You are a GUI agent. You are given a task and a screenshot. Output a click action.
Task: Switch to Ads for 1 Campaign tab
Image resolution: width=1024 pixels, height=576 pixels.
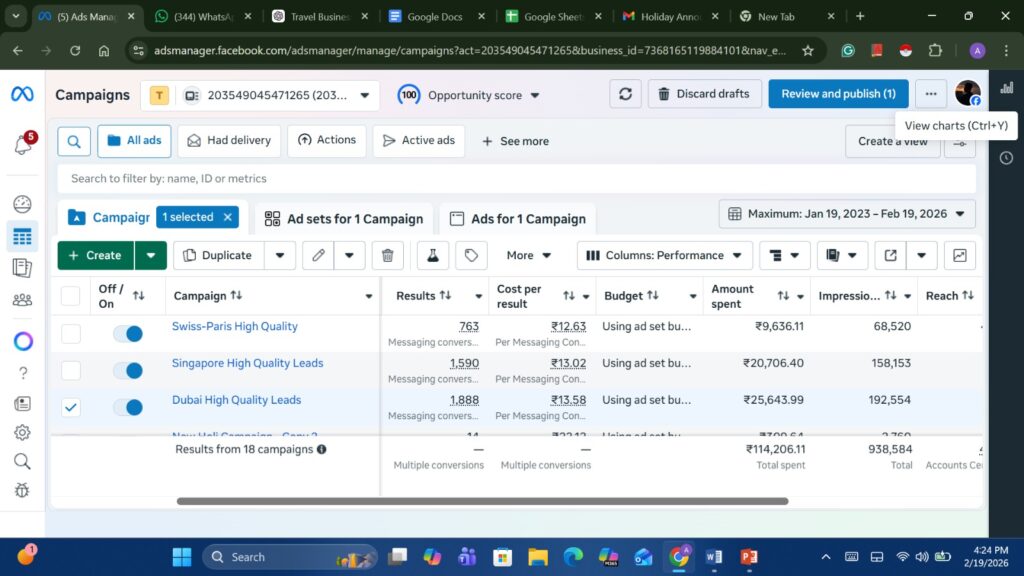519,219
